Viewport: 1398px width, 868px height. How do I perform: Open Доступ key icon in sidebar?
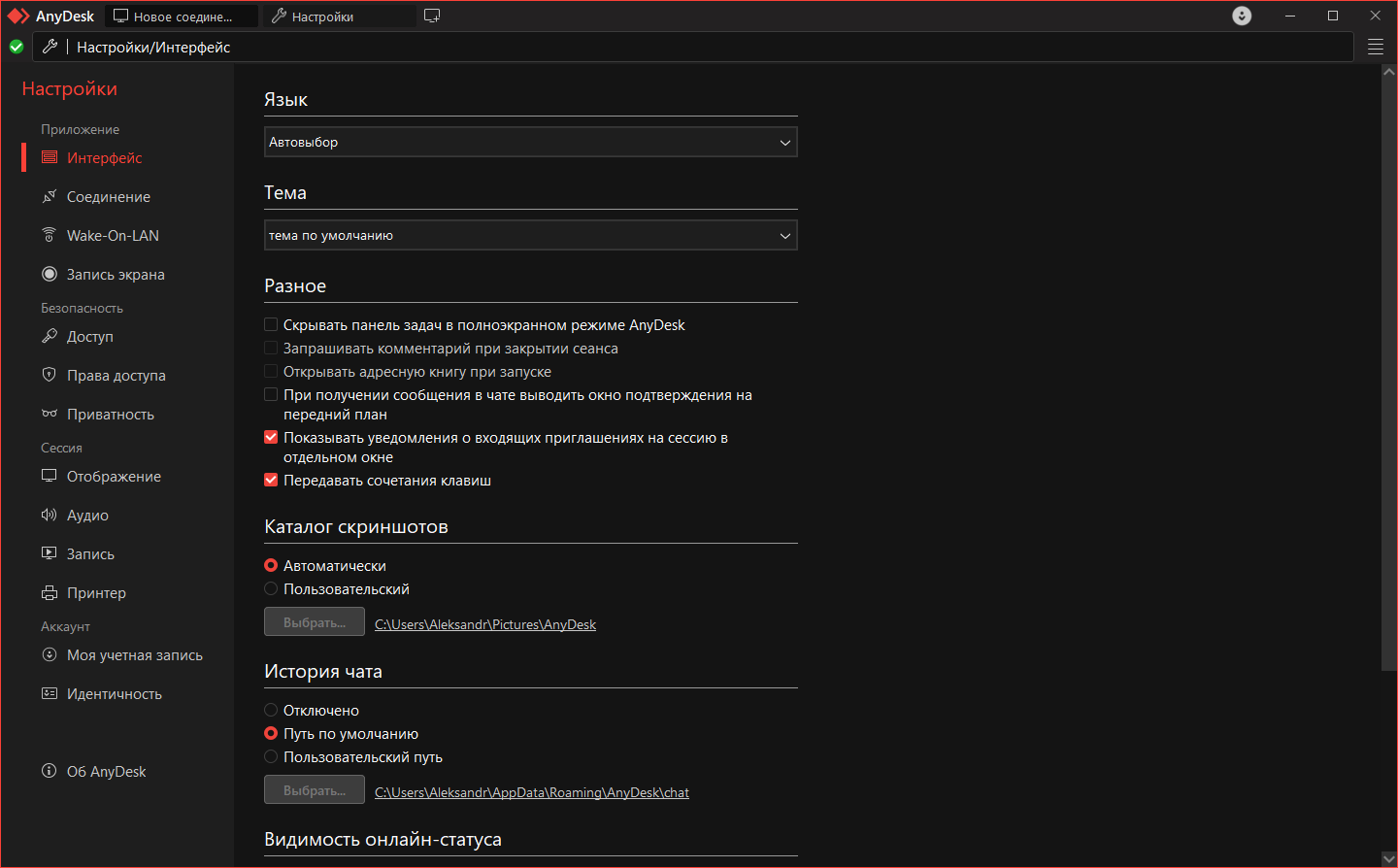click(x=50, y=336)
